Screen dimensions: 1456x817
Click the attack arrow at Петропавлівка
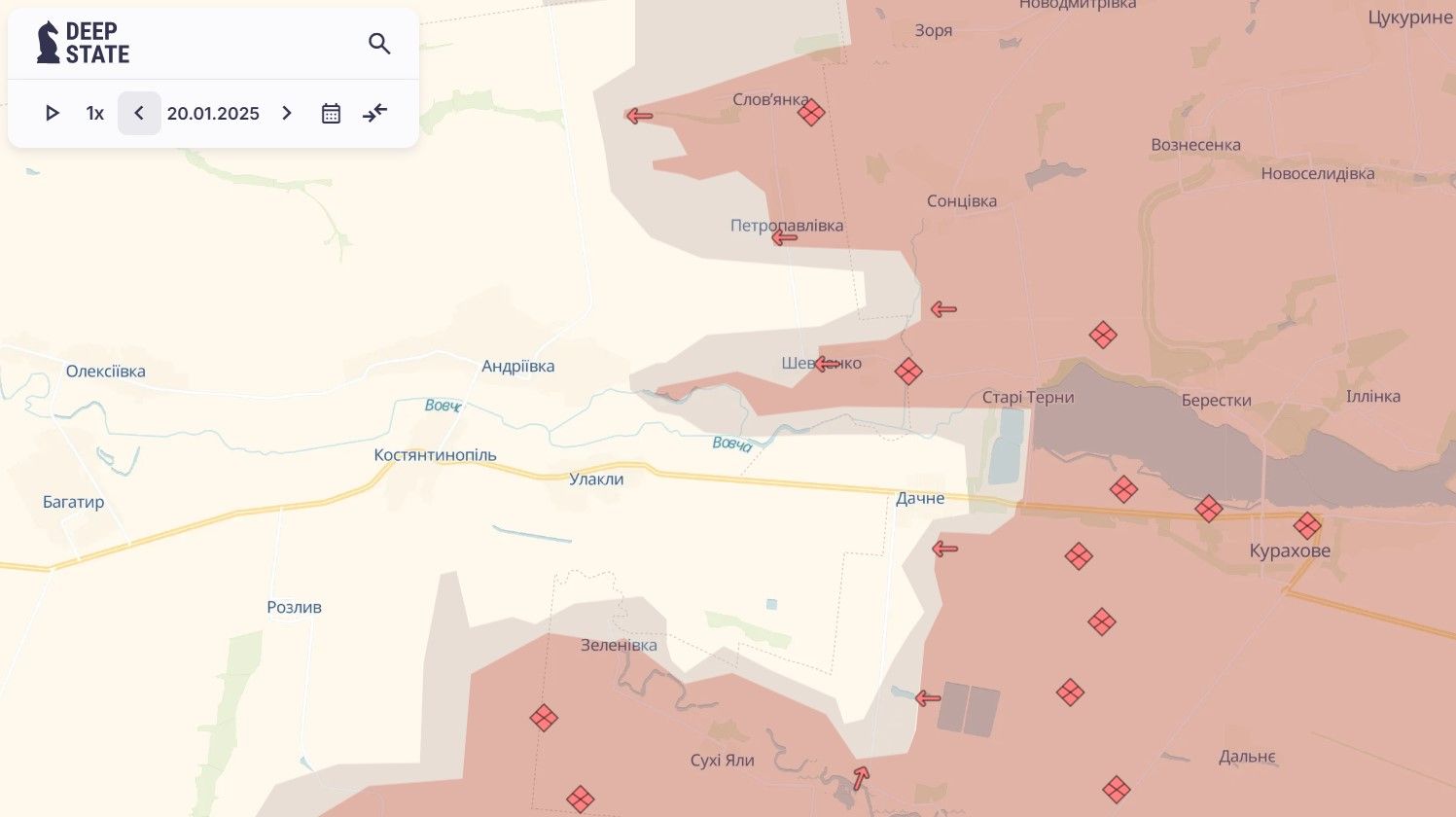coord(784,237)
